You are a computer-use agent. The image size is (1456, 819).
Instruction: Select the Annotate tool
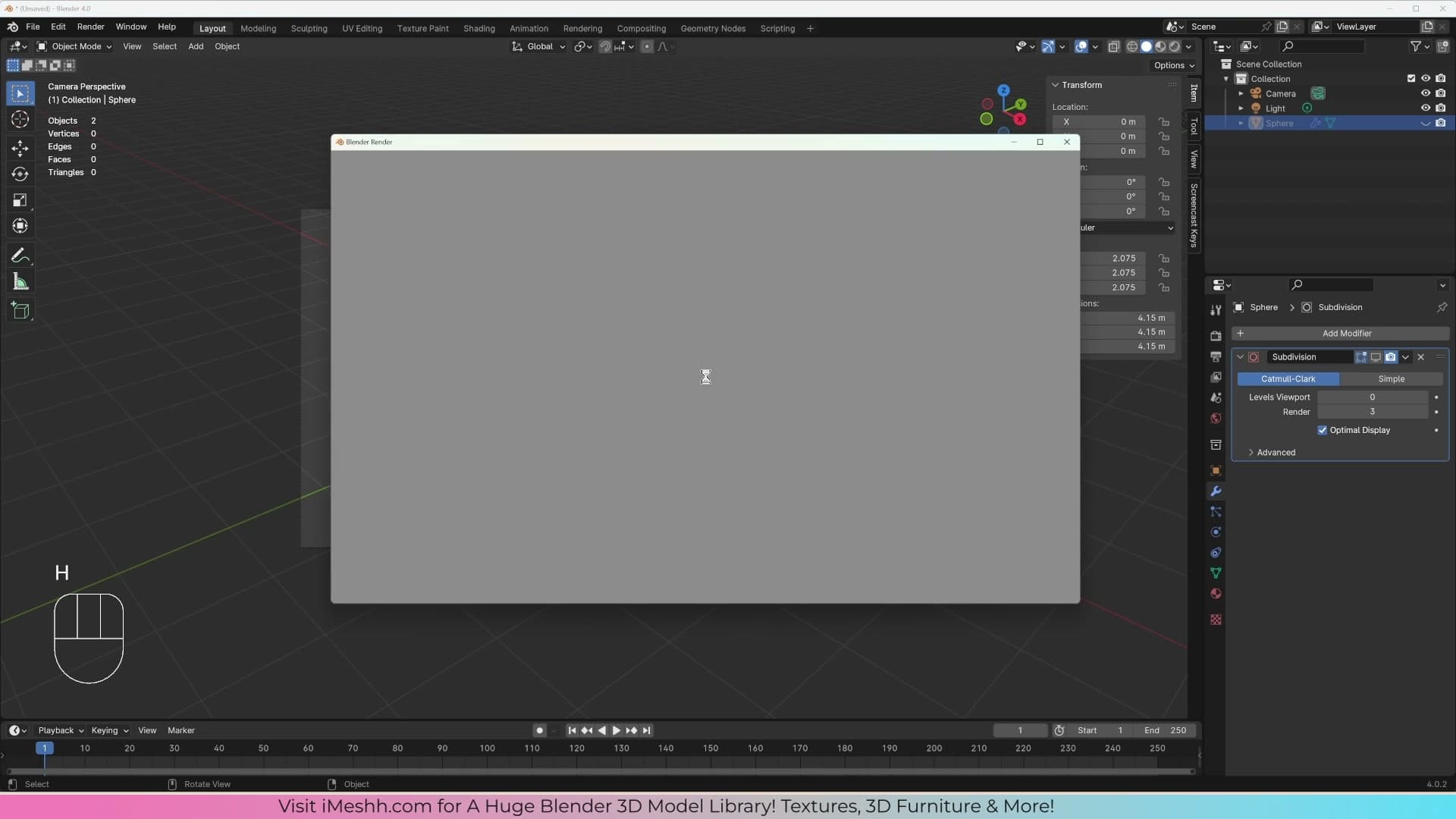[x=20, y=256]
